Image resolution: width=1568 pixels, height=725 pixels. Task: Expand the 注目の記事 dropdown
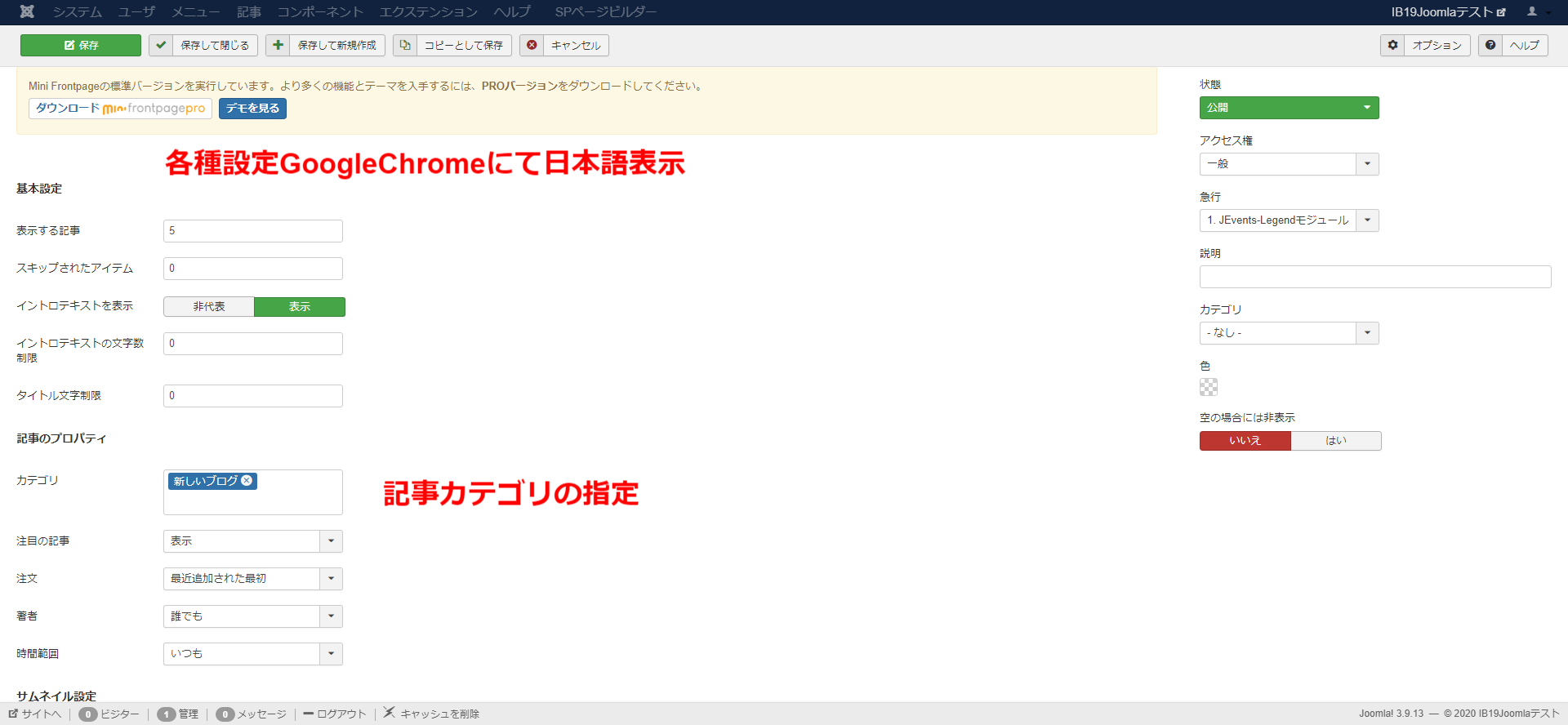[331, 541]
